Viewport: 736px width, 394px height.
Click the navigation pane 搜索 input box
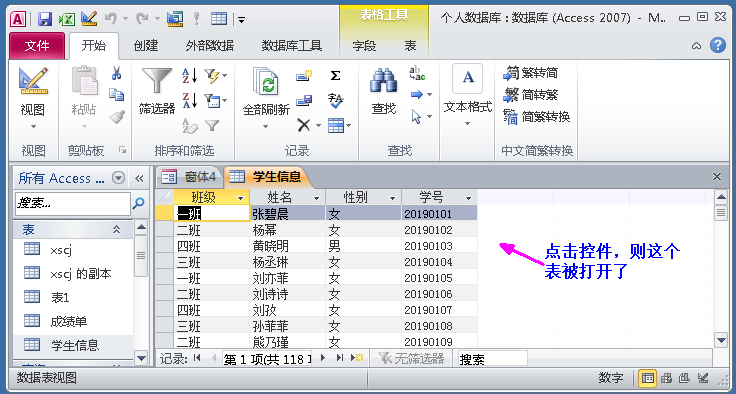click(73, 203)
